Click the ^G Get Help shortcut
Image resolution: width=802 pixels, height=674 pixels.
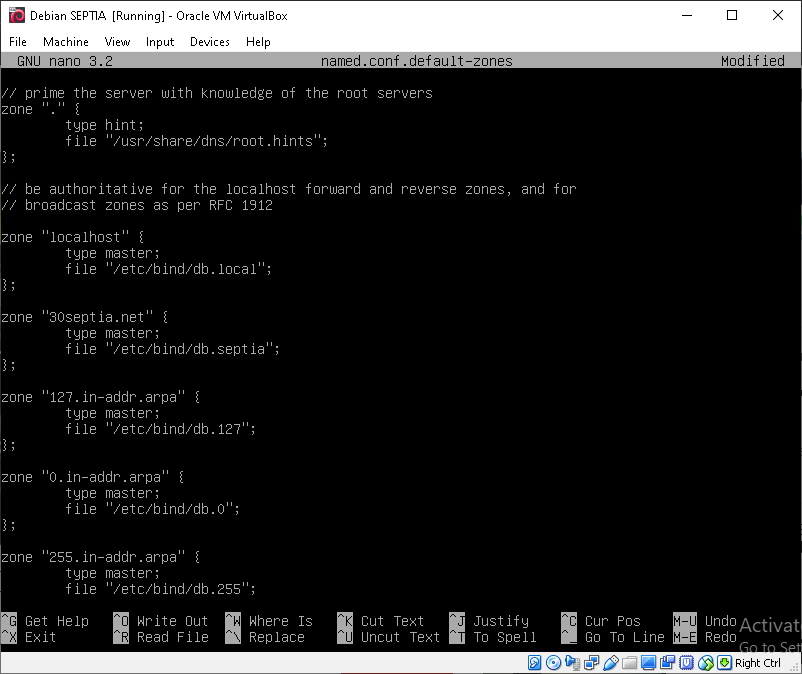coord(45,621)
